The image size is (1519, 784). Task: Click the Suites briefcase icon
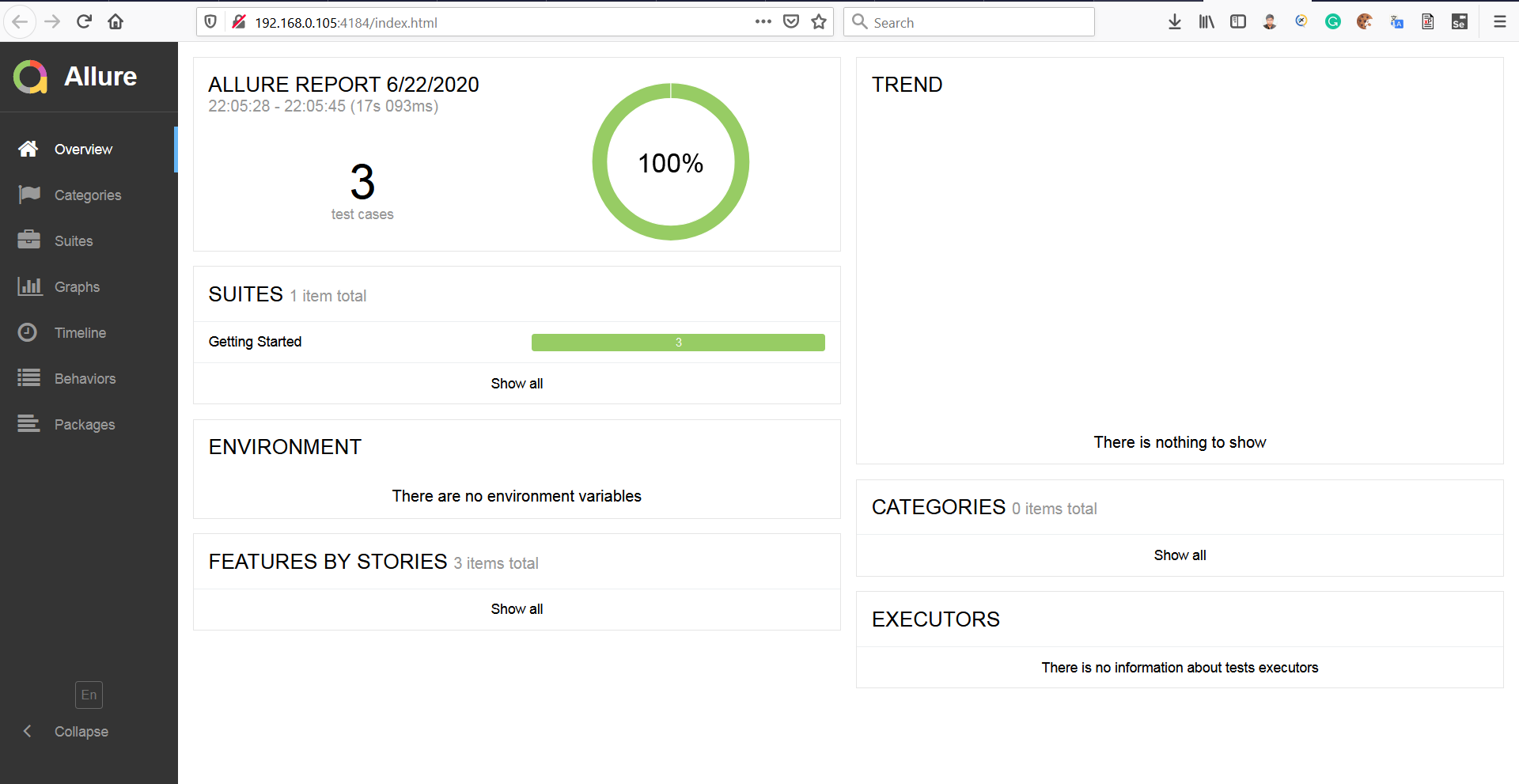29,240
